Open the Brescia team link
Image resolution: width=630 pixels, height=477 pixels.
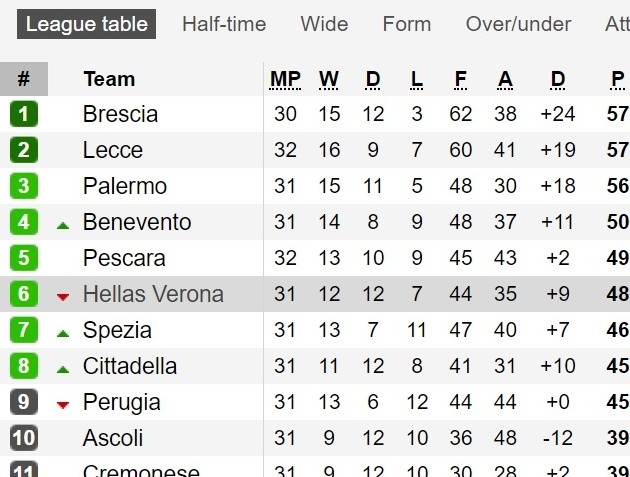[120, 114]
